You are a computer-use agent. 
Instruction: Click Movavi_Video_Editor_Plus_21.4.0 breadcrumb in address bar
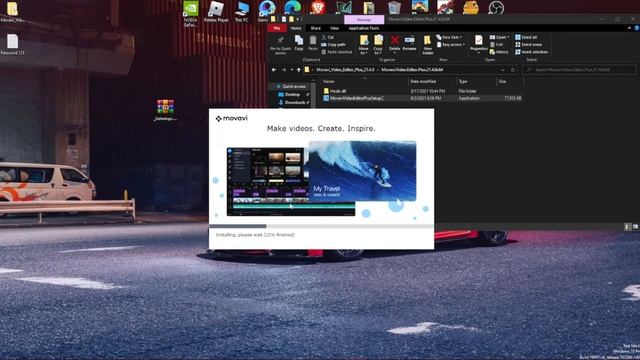click(345, 70)
